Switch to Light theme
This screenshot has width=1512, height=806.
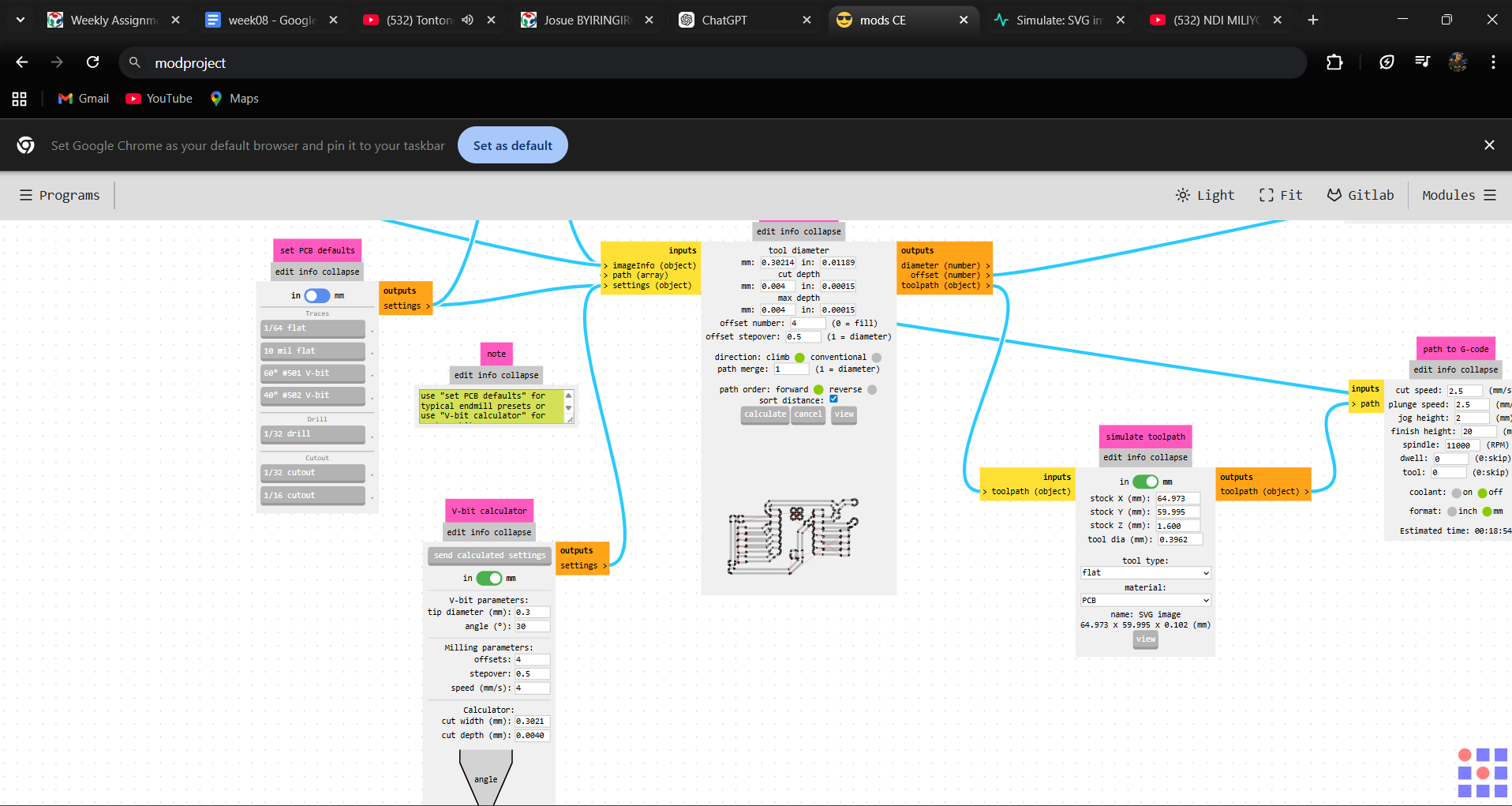point(1204,195)
